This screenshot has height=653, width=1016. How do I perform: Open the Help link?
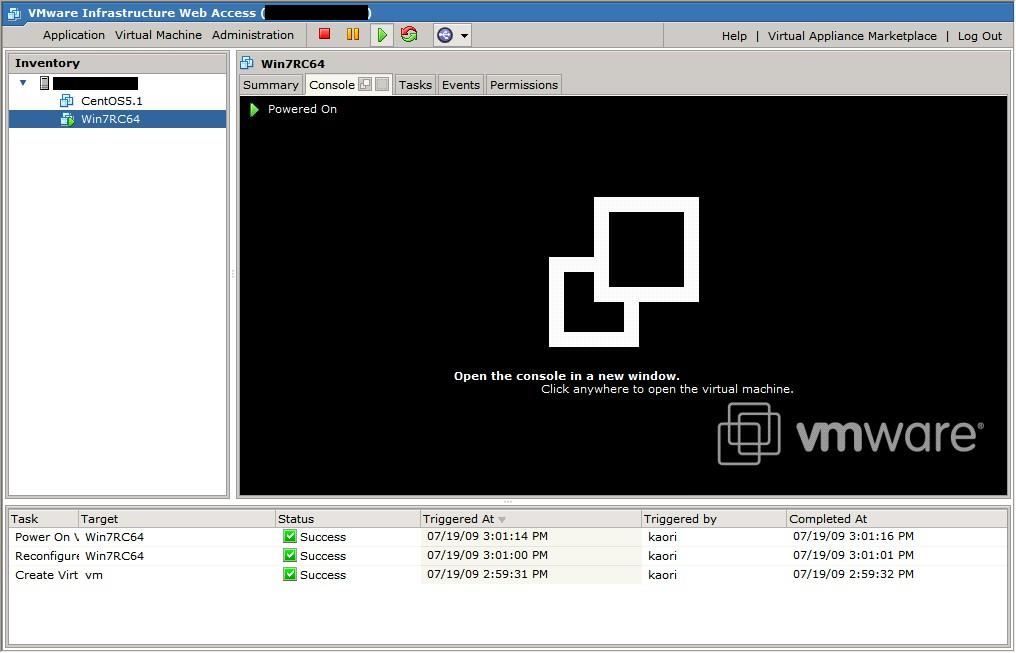pyautogui.click(x=734, y=36)
